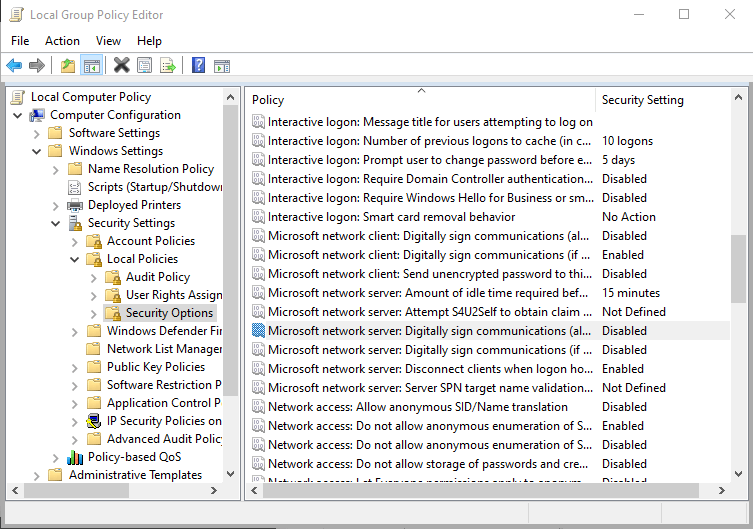Click the Help question mark icon
This screenshot has height=529, width=753.
pyautogui.click(x=198, y=66)
